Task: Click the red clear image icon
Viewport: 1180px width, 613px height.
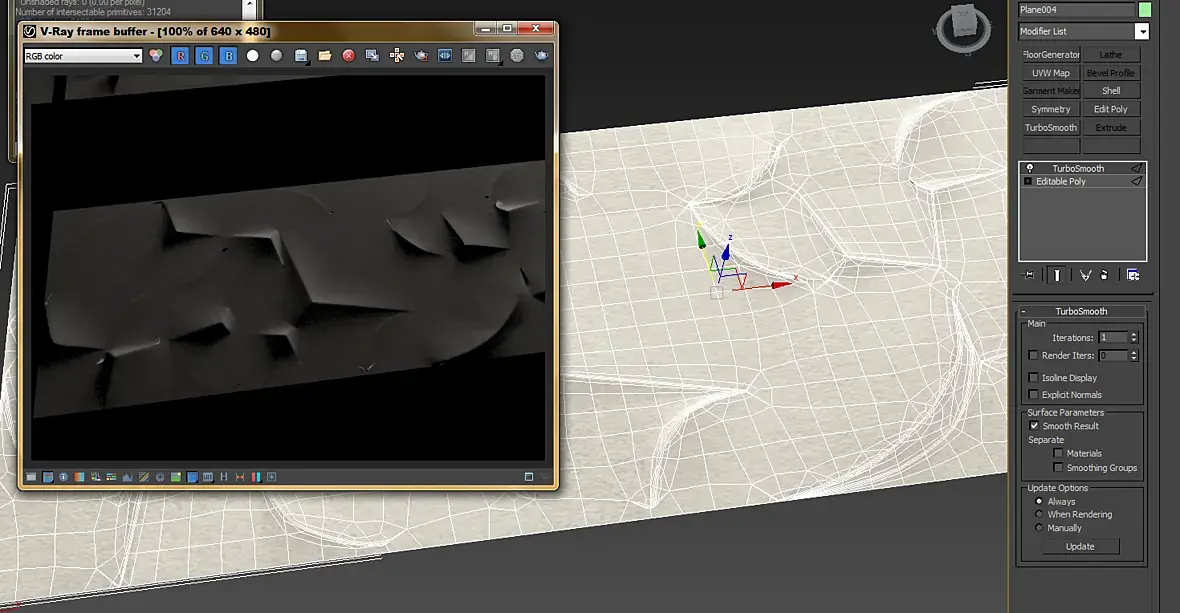Action: click(x=348, y=56)
